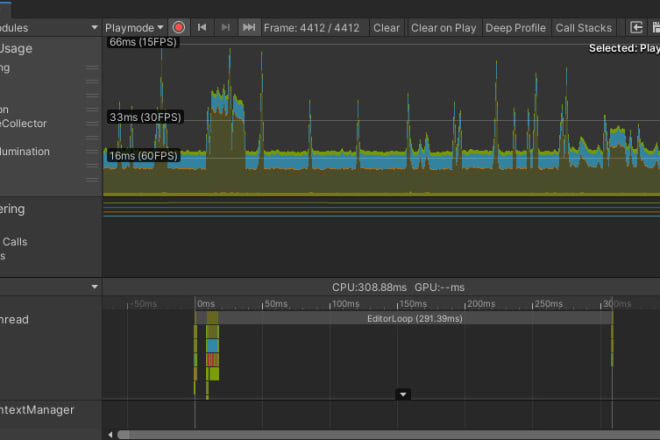660x440 pixels.
Task: Click the save profiler data icon
Action: (655, 28)
